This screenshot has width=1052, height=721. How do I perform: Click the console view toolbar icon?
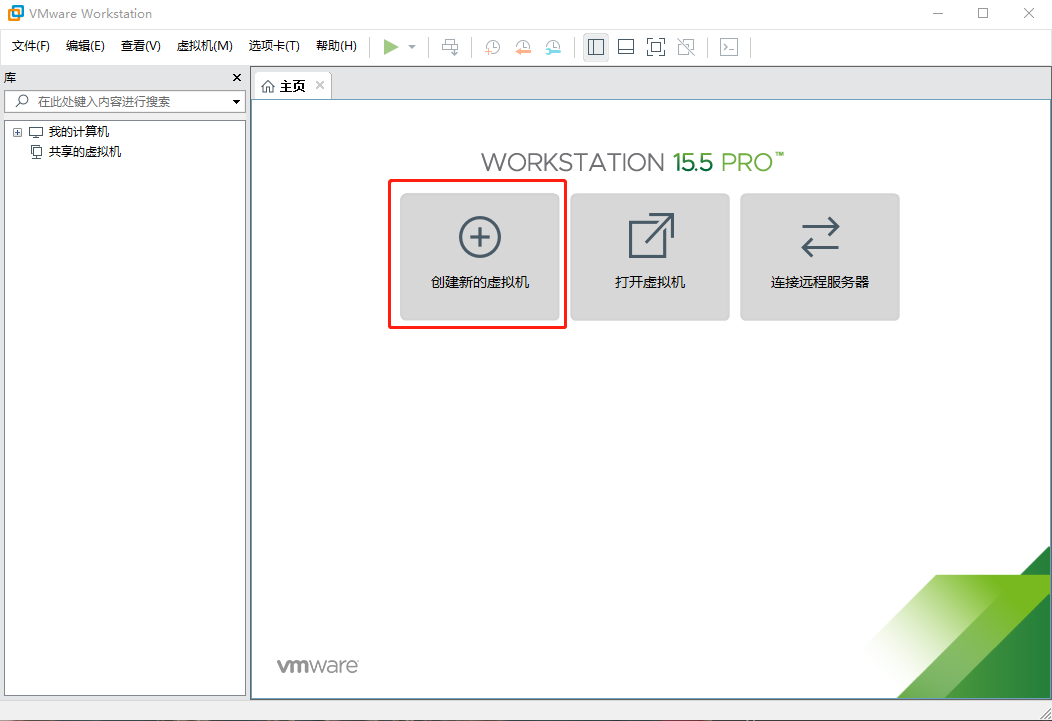pos(729,47)
